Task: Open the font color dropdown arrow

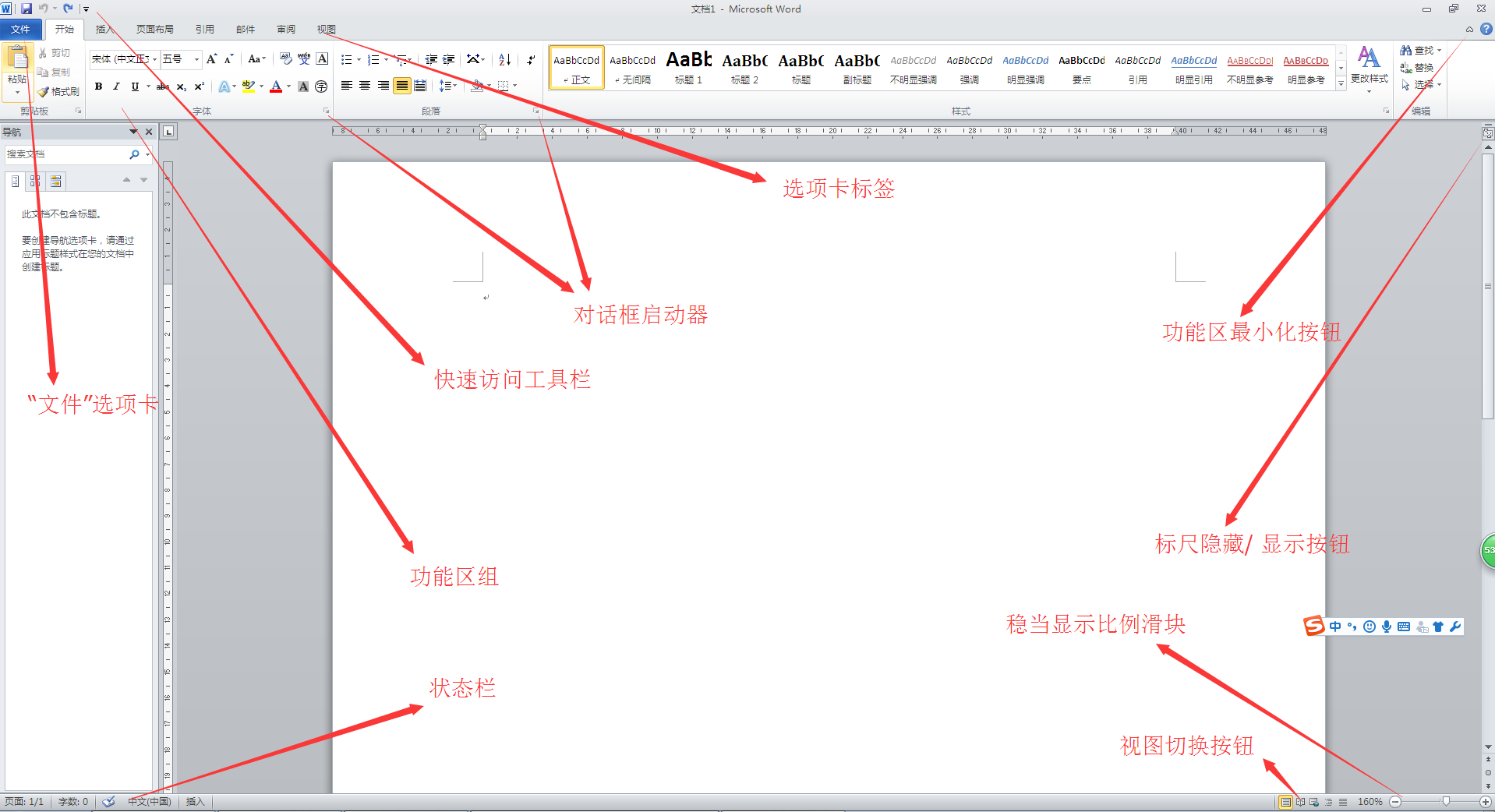Action: coord(288,86)
